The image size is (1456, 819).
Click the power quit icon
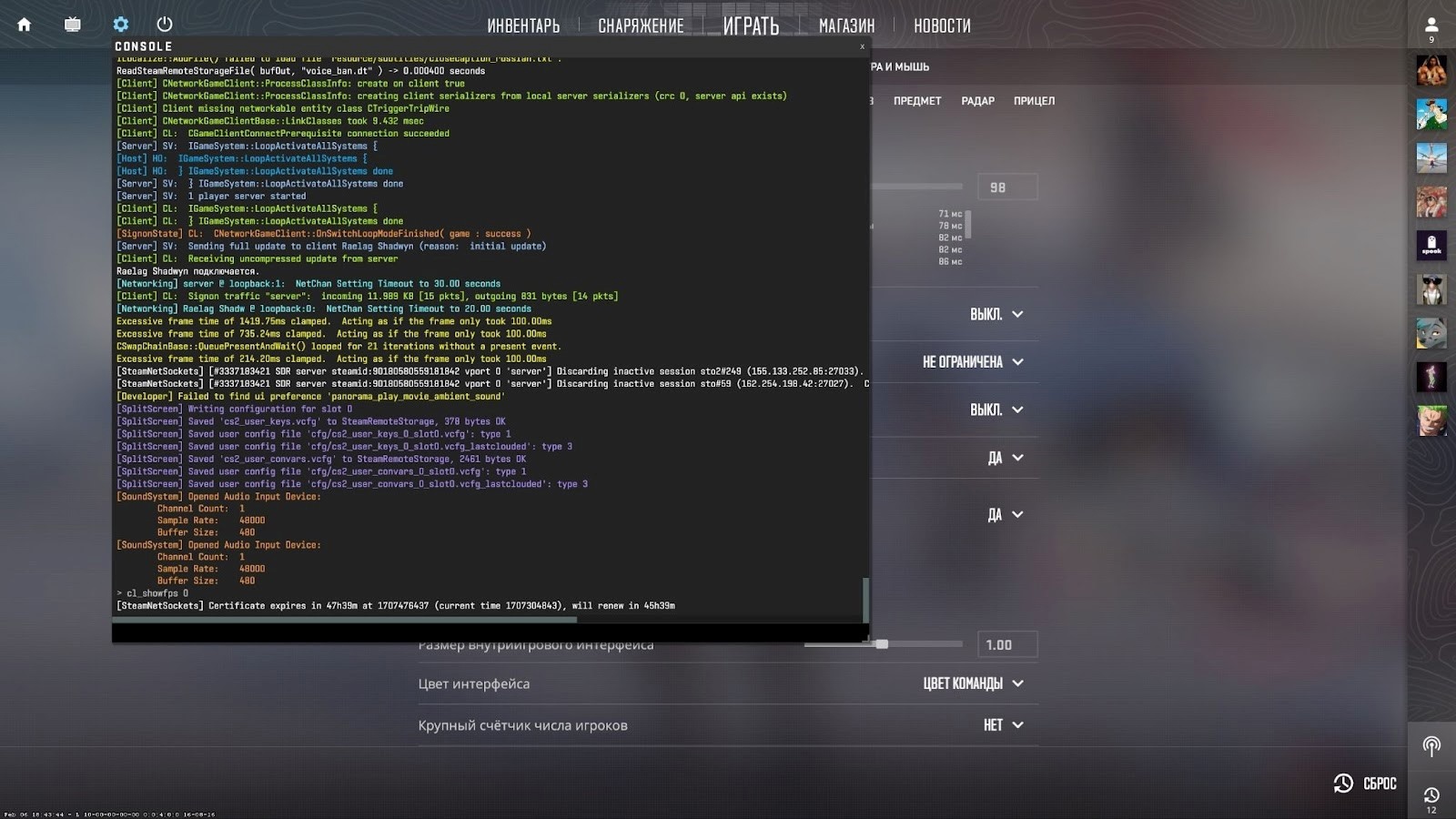click(x=165, y=25)
